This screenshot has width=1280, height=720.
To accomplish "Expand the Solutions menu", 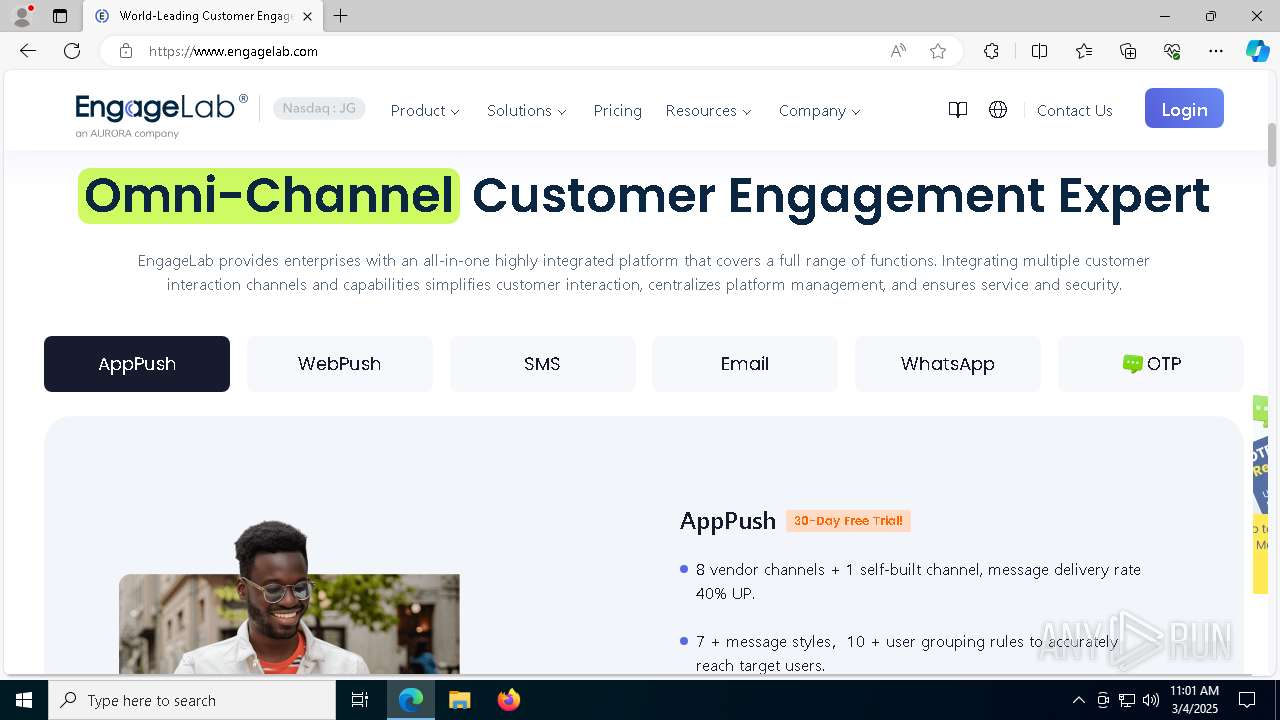I will [x=527, y=110].
